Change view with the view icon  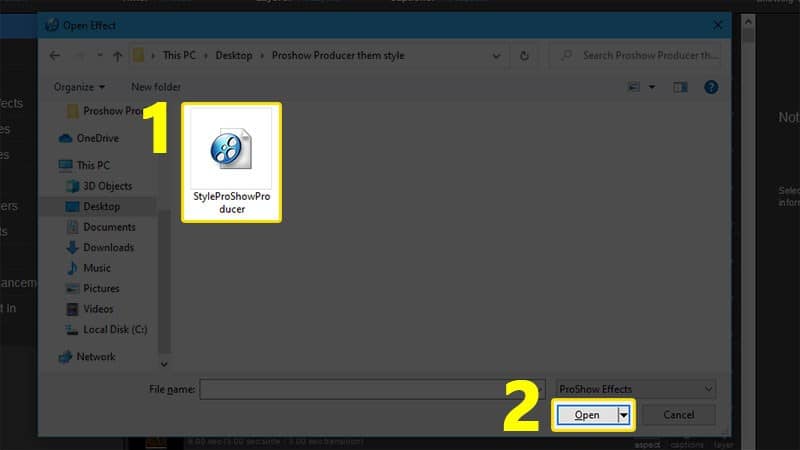[x=634, y=87]
